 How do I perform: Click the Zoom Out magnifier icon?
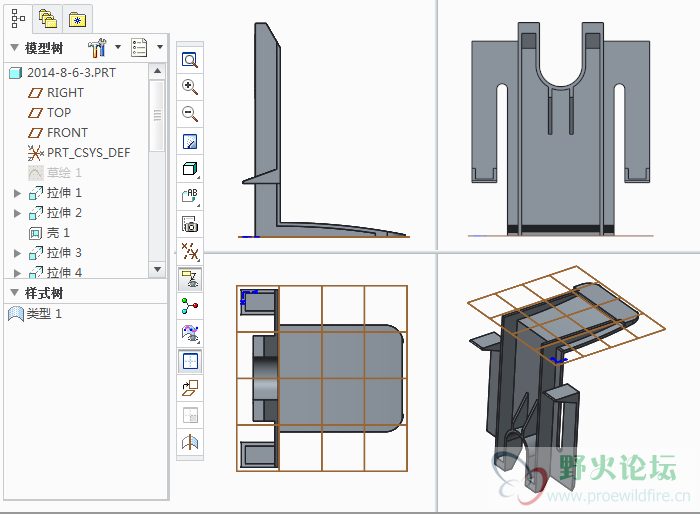[190, 114]
